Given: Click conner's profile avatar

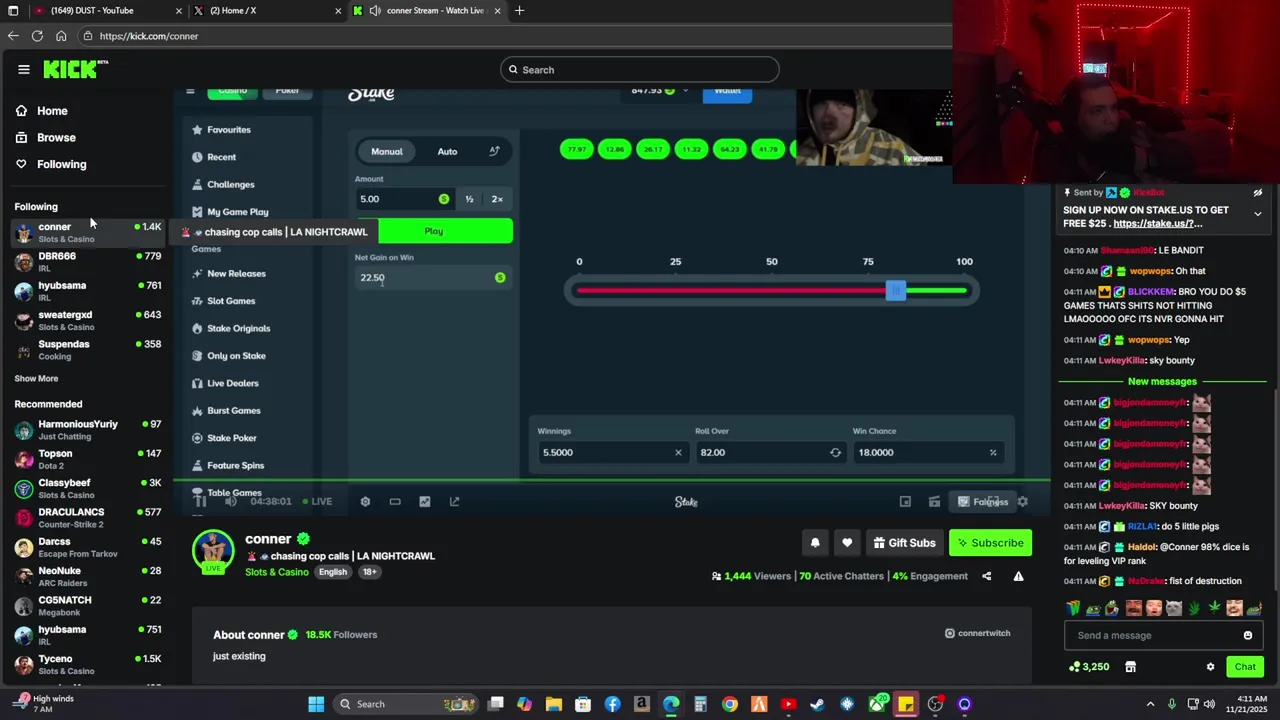Looking at the screenshot, I should point(212,552).
